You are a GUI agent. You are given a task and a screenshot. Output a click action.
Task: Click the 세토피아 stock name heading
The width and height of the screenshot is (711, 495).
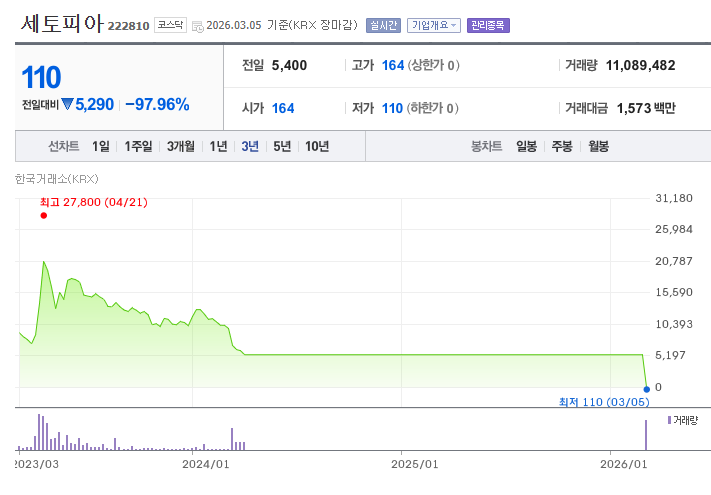click(62, 24)
